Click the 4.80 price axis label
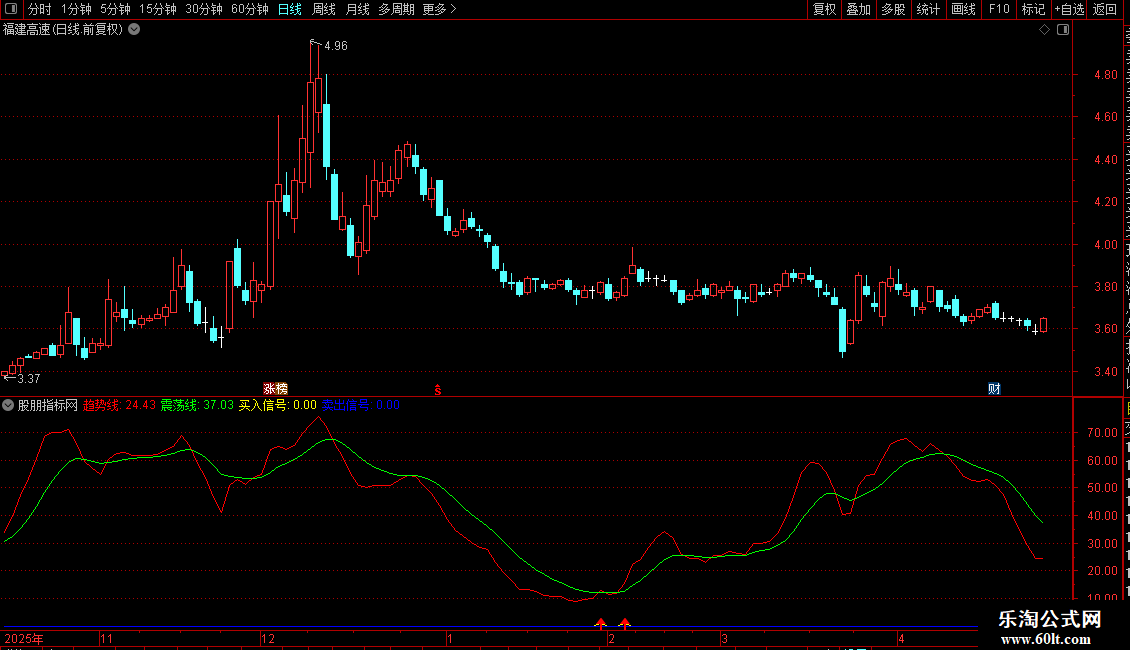Image resolution: width=1130 pixels, height=650 pixels. coord(1105,74)
